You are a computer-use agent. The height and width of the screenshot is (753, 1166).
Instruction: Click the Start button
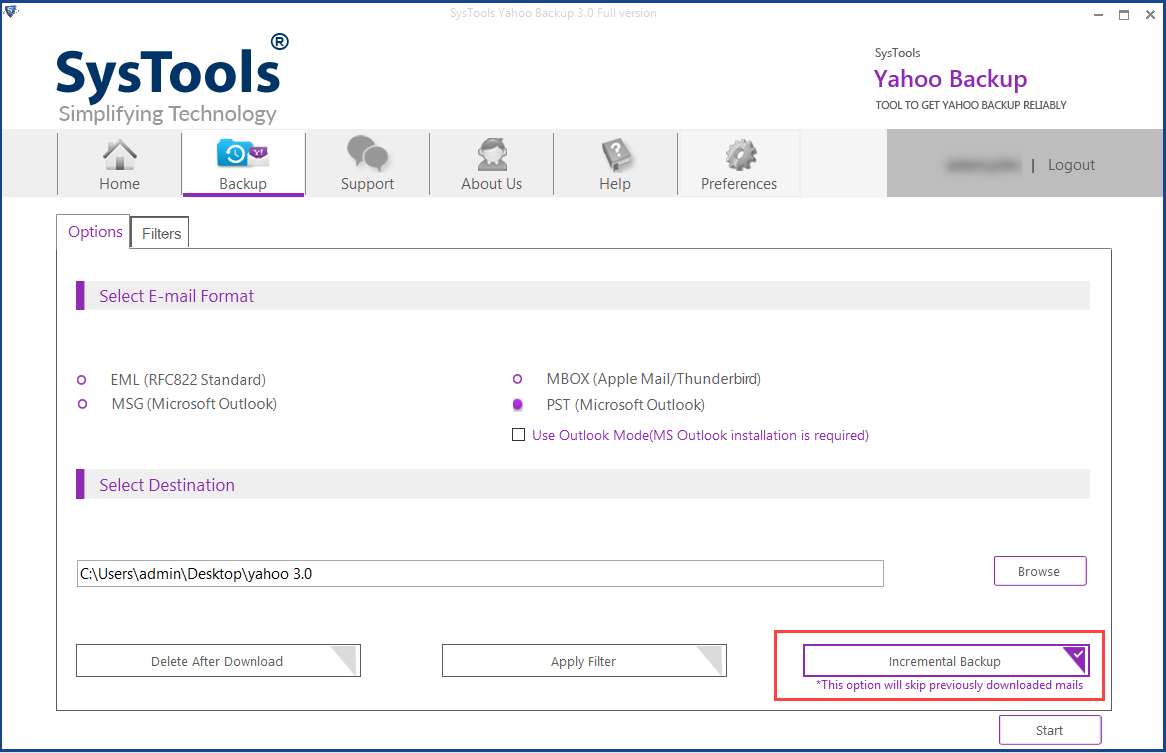(x=1049, y=730)
